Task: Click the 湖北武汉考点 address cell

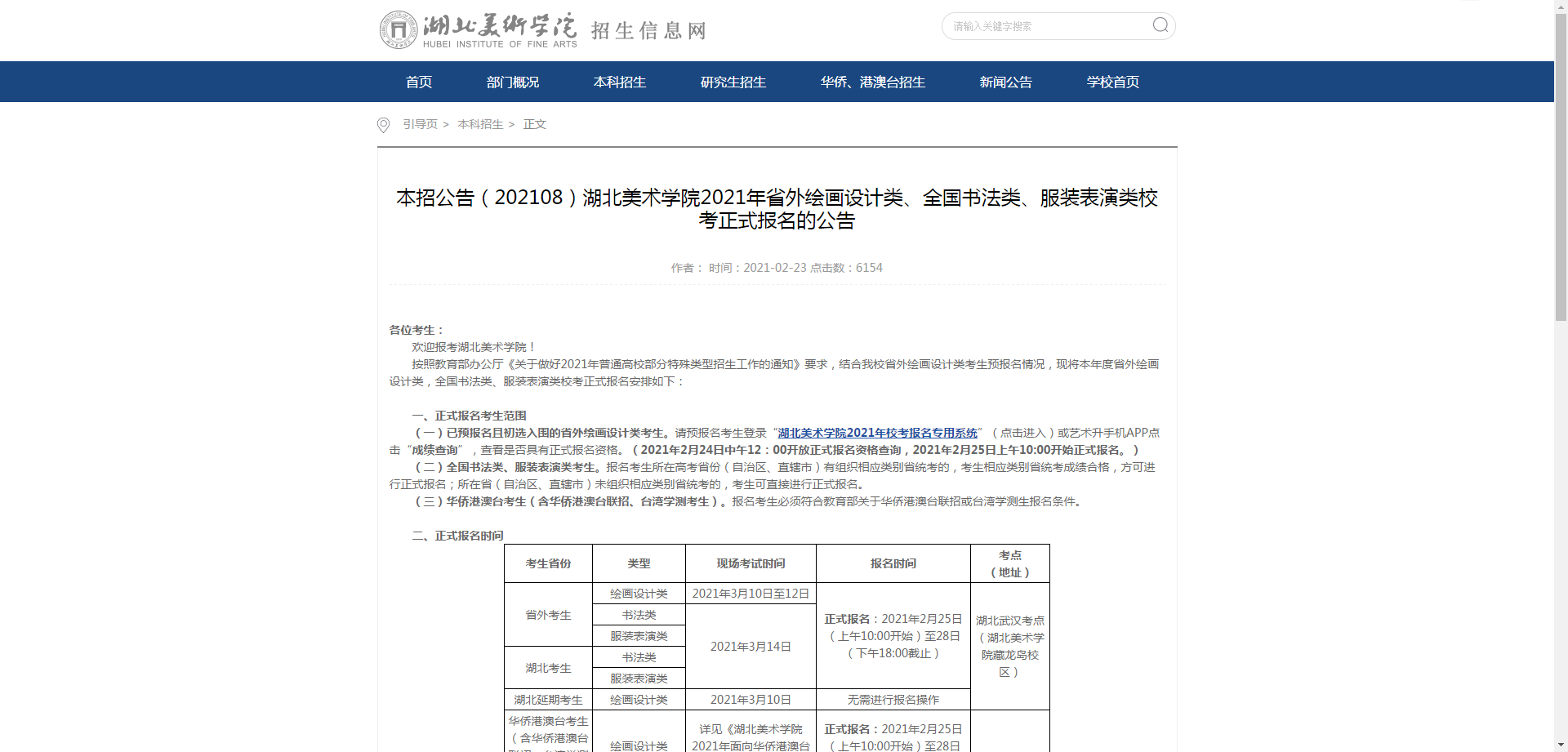Action: click(1010, 646)
